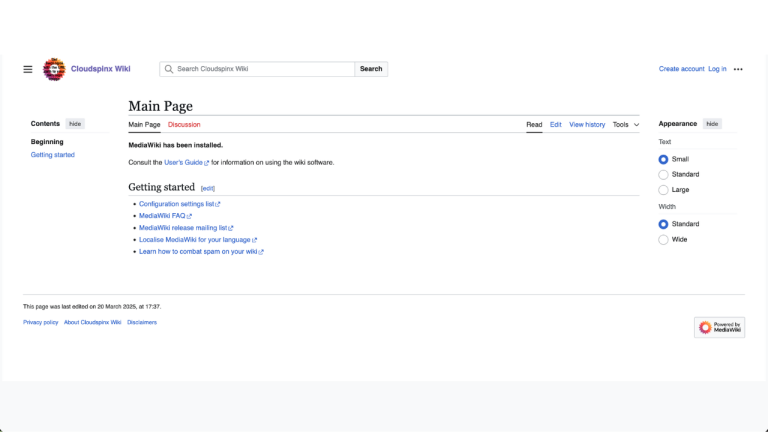
Task: Select the Large text size option
Action: pos(663,190)
